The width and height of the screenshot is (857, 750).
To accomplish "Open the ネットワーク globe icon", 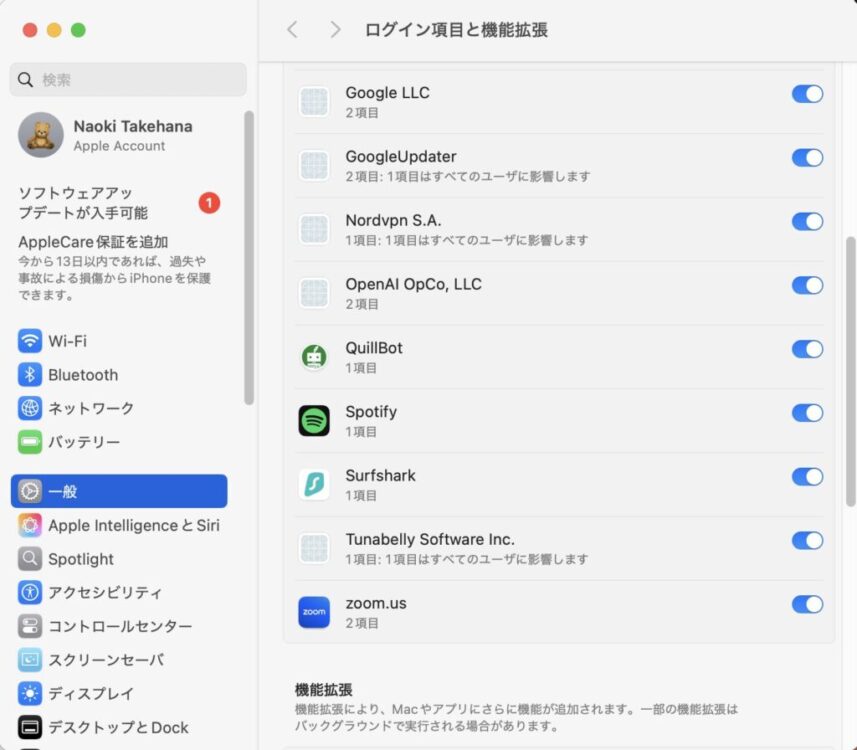I will click(x=30, y=408).
